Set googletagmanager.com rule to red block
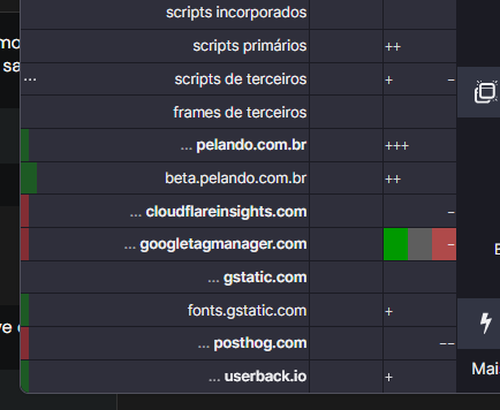This screenshot has height=410, width=500. tap(444, 244)
